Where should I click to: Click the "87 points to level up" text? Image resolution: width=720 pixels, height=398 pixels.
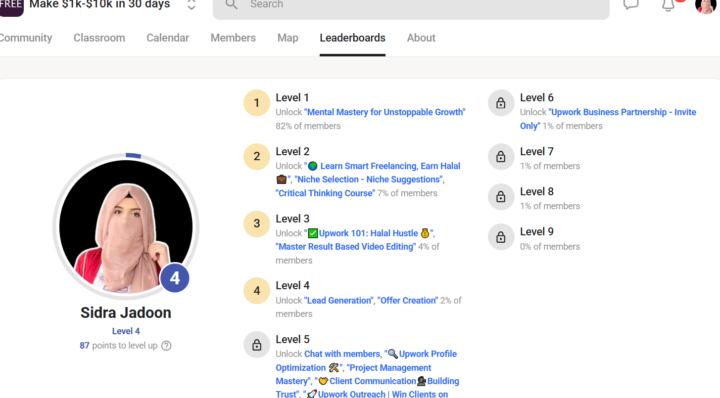point(118,346)
